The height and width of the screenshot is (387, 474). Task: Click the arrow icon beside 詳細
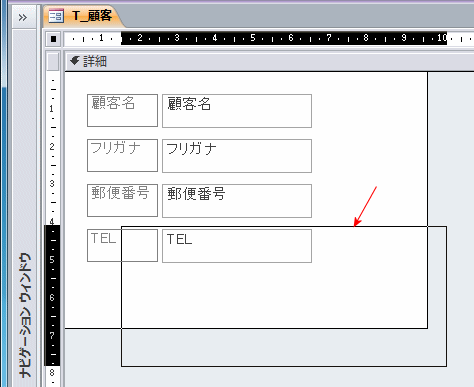coord(75,61)
